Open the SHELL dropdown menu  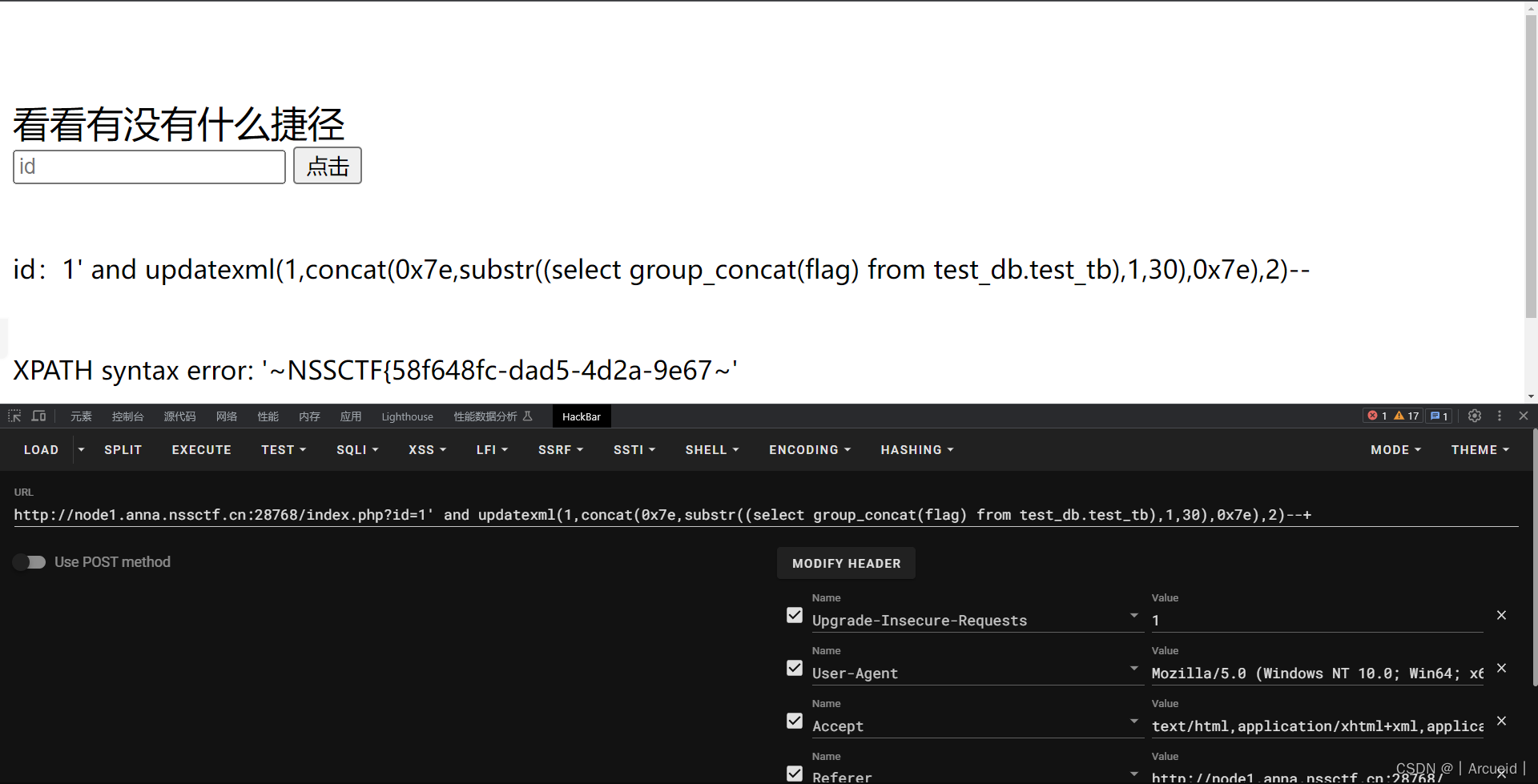(712, 450)
